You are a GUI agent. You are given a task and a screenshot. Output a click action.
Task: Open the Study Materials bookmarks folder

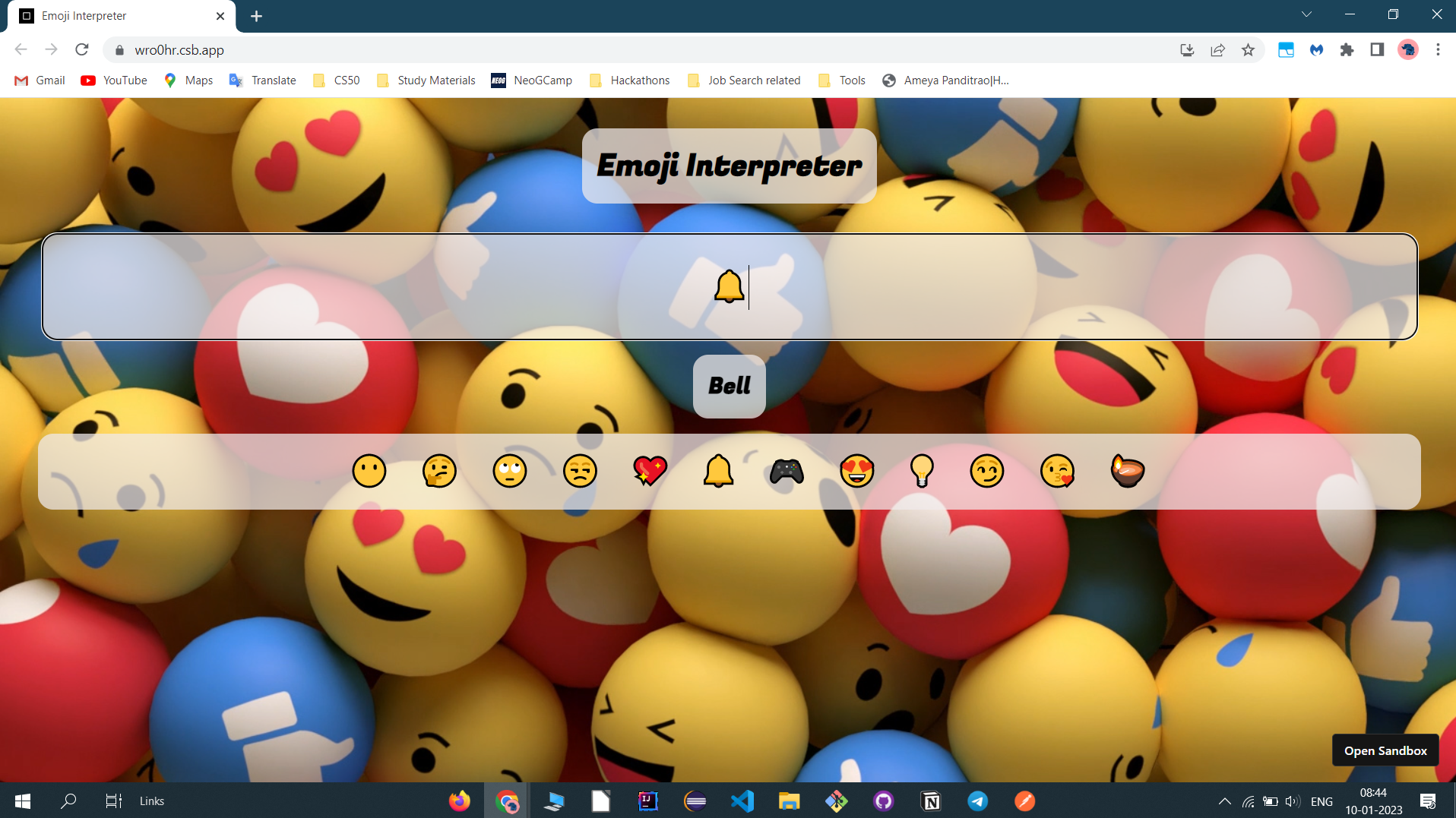tap(426, 81)
